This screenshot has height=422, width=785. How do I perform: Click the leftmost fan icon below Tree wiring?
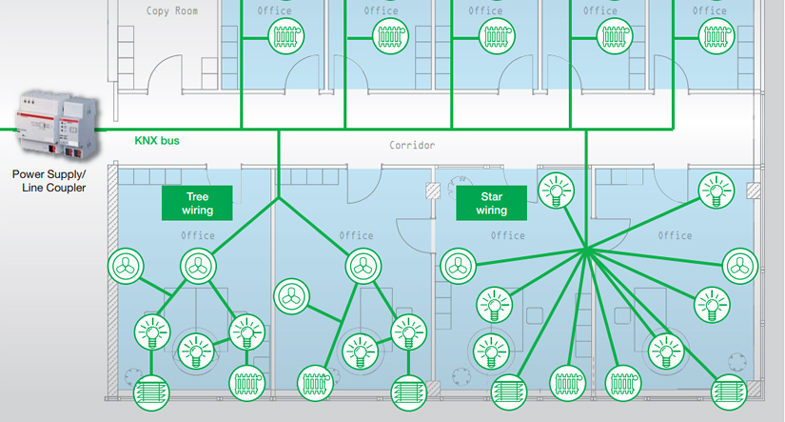[x=126, y=266]
